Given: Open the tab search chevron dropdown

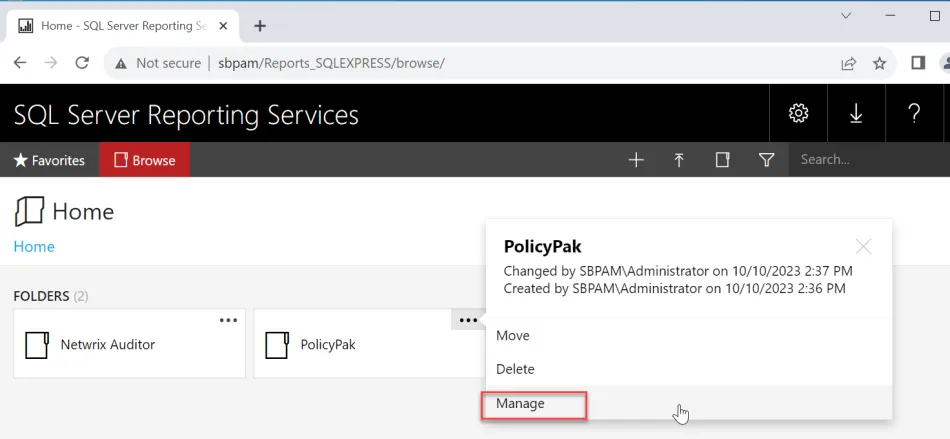Looking at the screenshot, I should (846, 16).
